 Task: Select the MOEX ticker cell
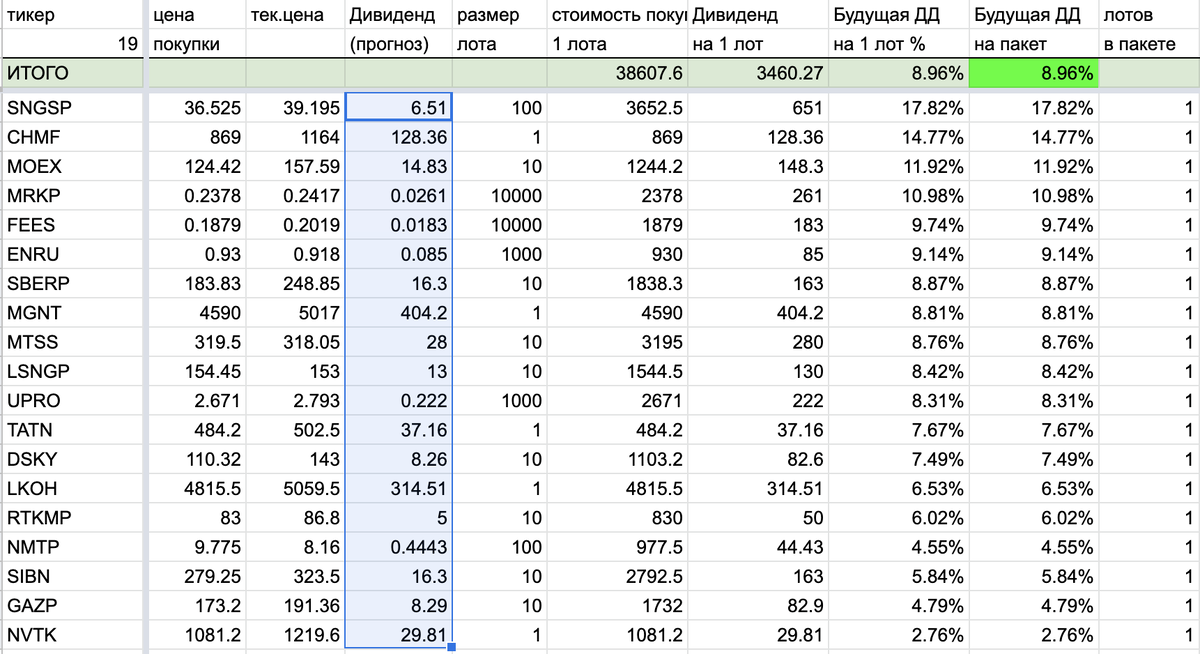(x=72, y=166)
